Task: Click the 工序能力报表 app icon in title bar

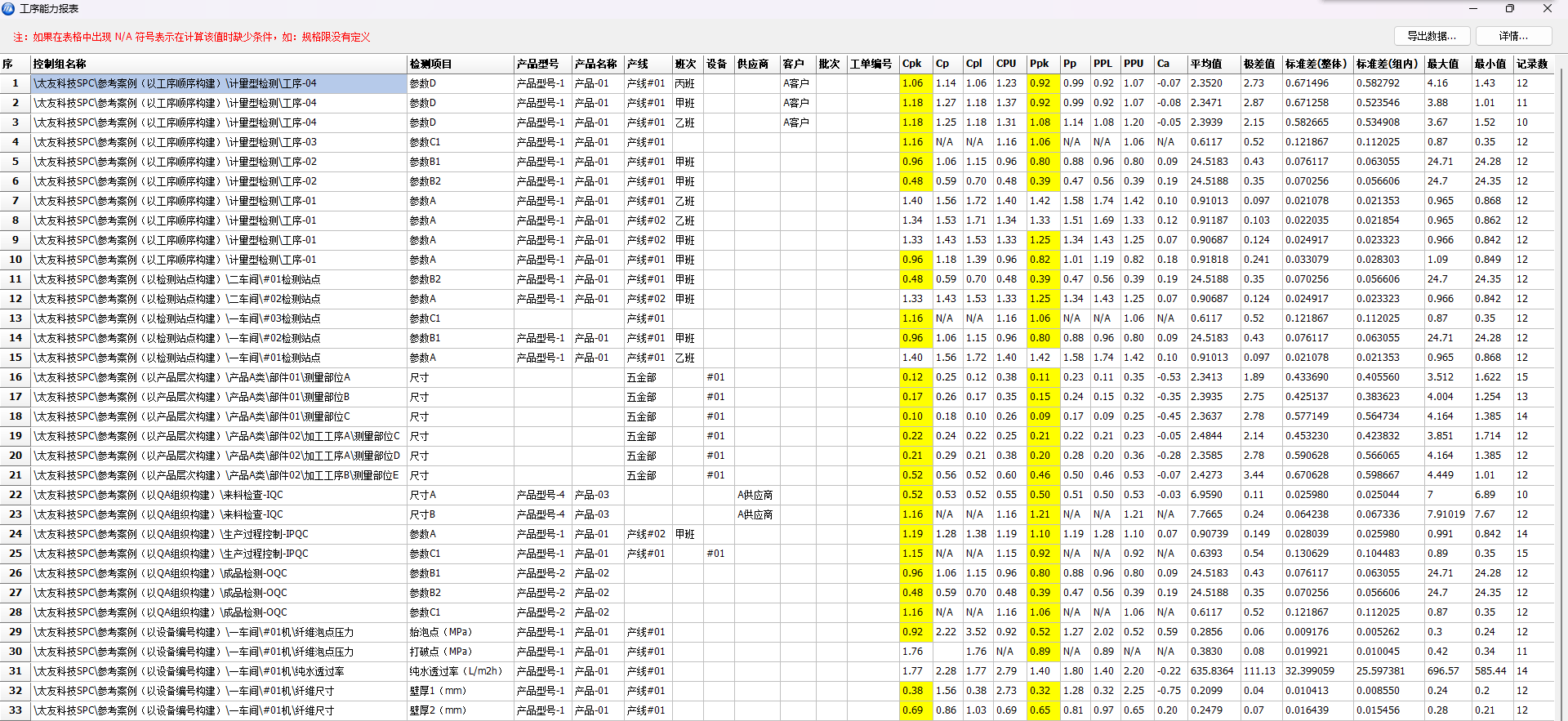Action: pyautogui.click(x=8, y=8)
